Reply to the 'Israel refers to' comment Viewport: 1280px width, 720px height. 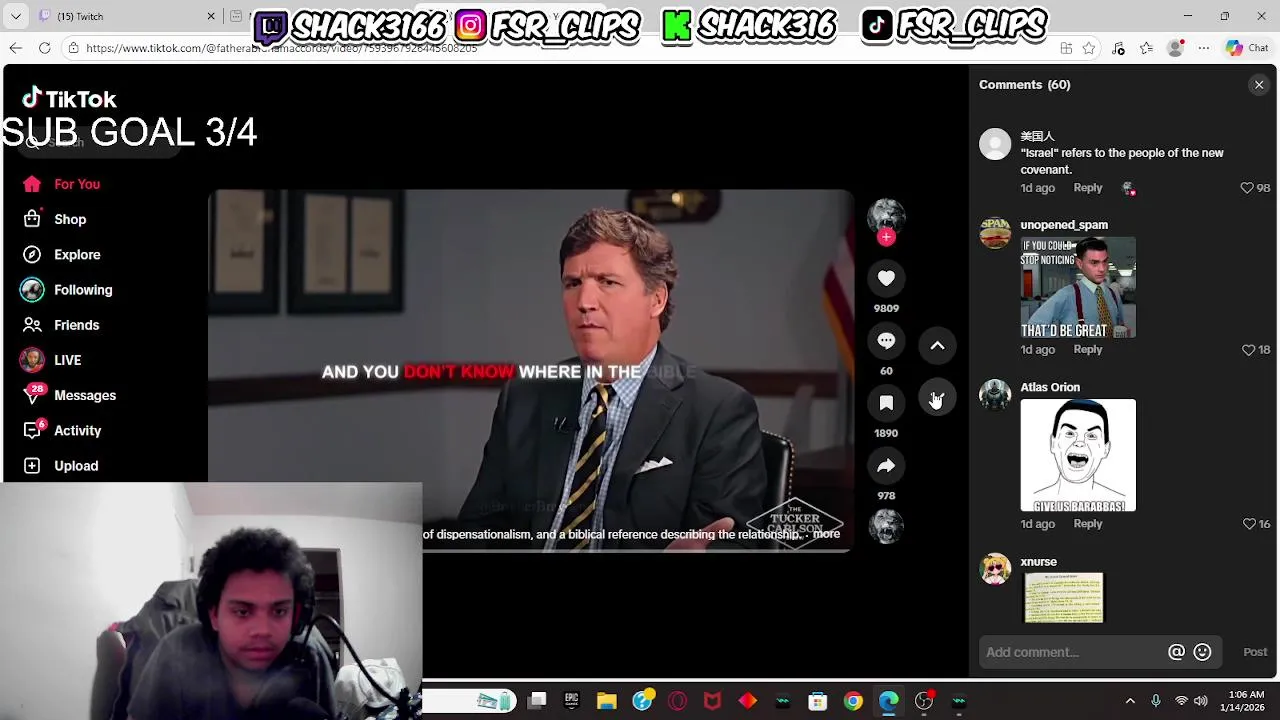coord(1088,188)
